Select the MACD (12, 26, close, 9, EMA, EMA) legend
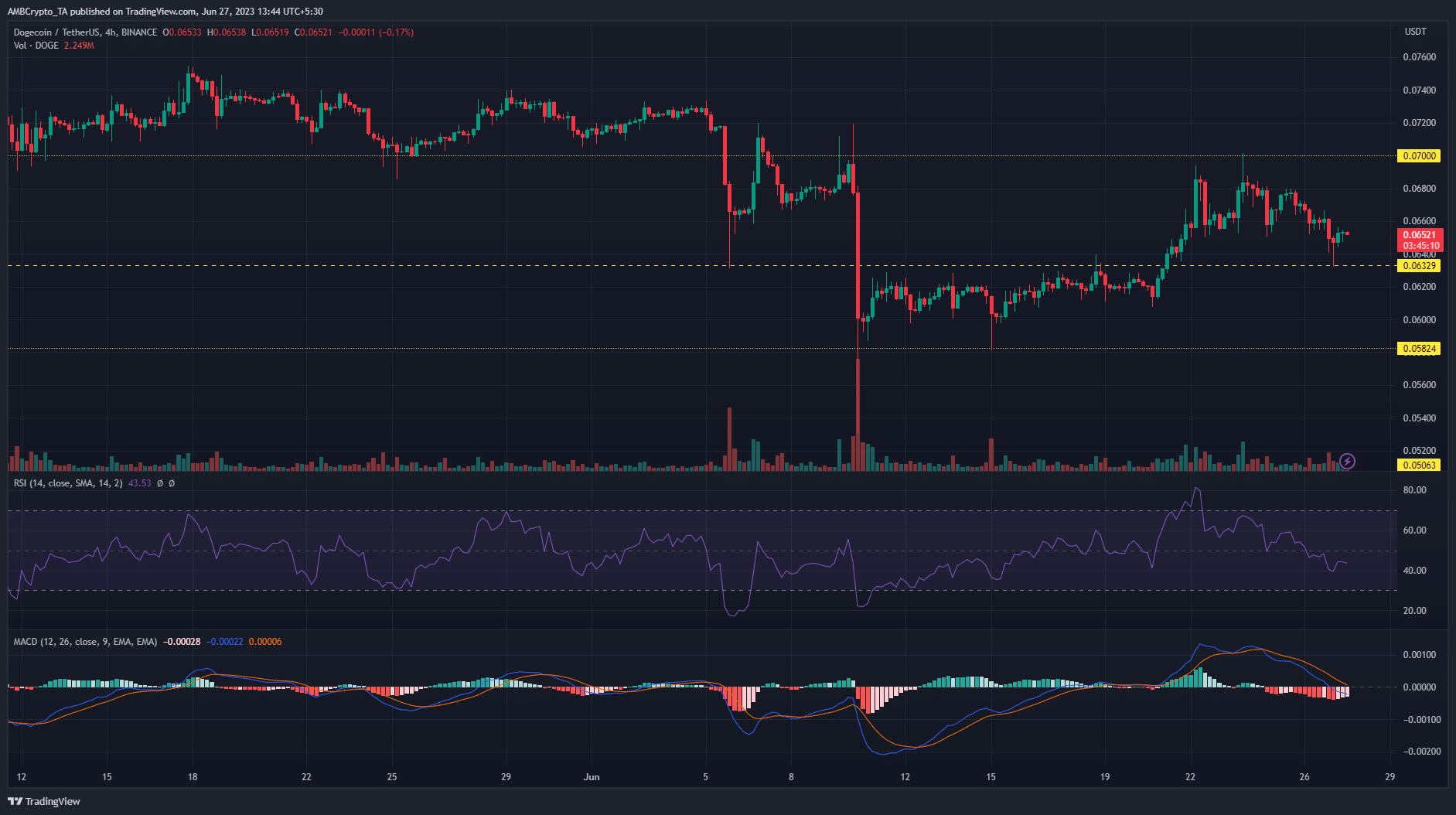Screen dimensions: 1456x815 pos(85,642)
